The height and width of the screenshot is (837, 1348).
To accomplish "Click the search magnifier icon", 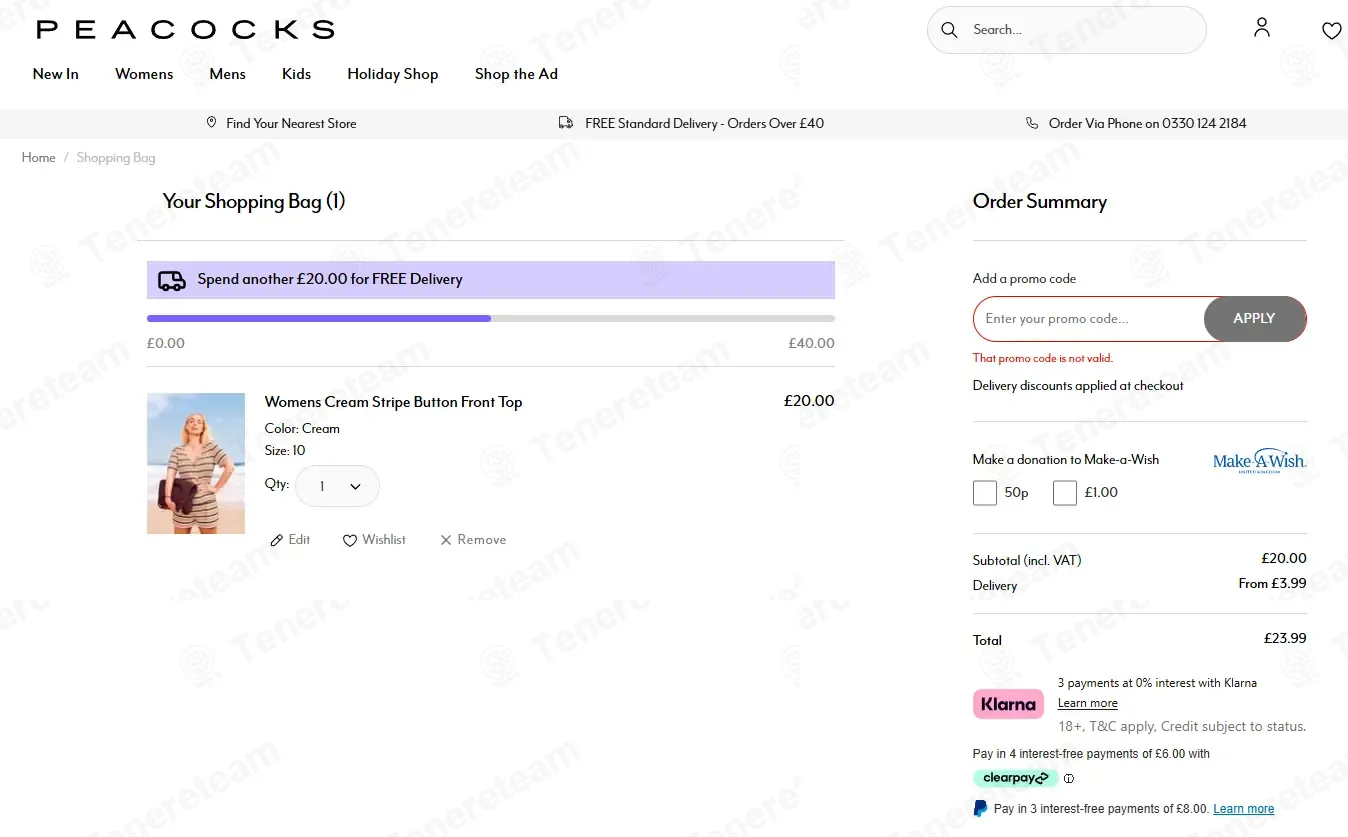I will 949,30.
